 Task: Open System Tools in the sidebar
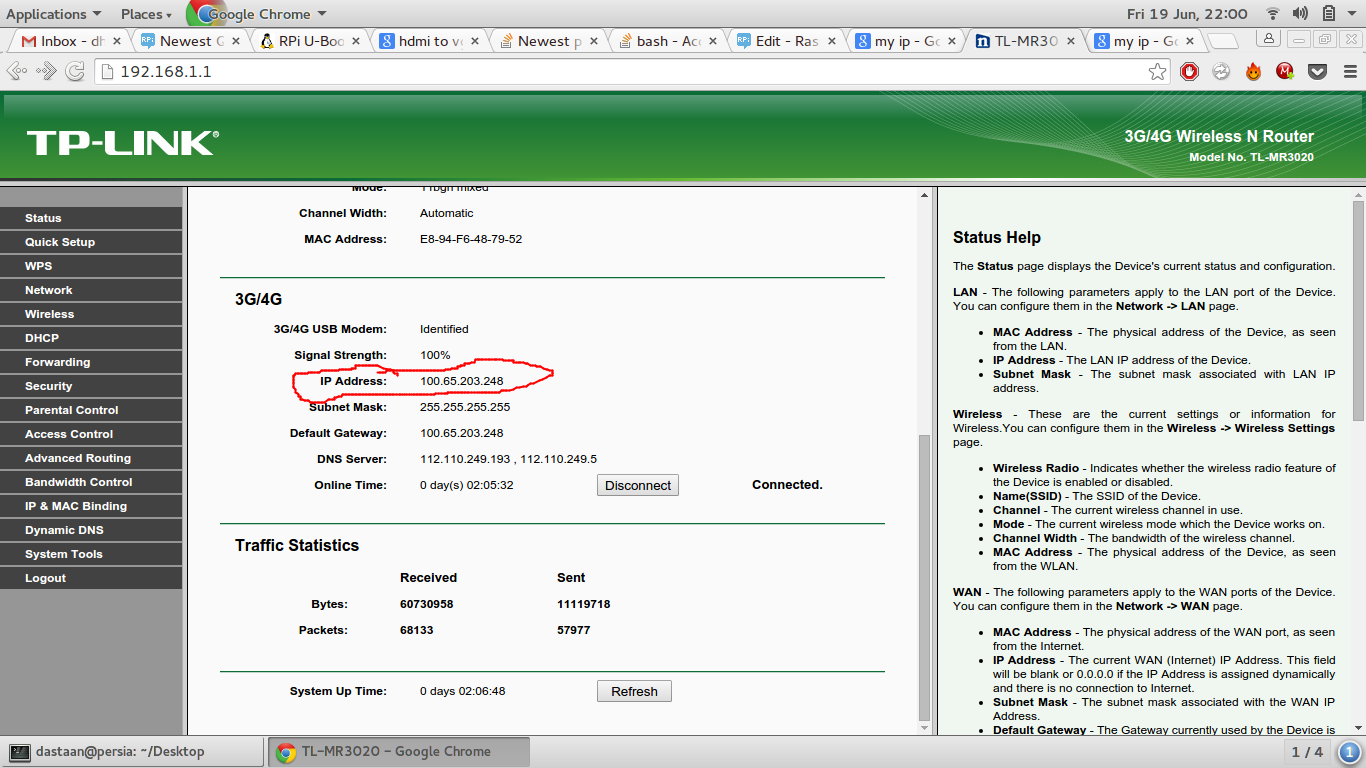pos(91,554)
